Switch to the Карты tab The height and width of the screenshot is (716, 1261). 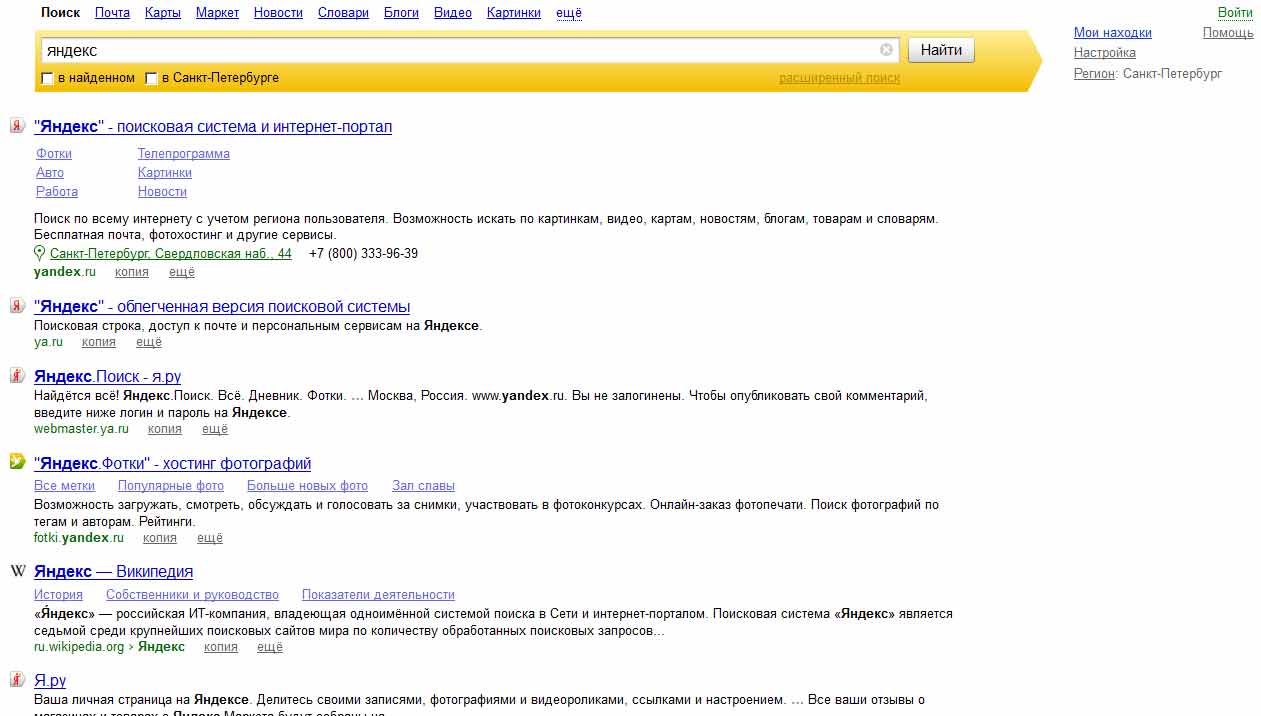(x=163, y=13)
